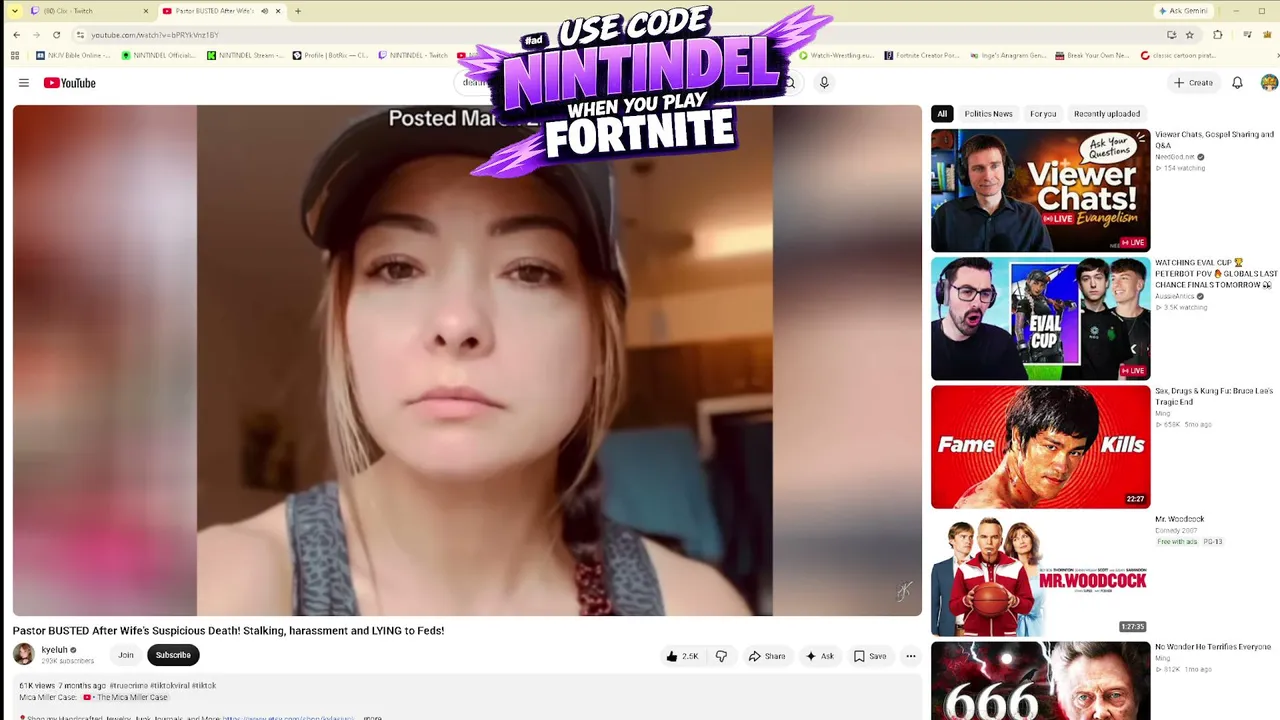Open the YouTube account avatar menu
Viewport: 1280px width, 720px height.
click(1269, 83)
